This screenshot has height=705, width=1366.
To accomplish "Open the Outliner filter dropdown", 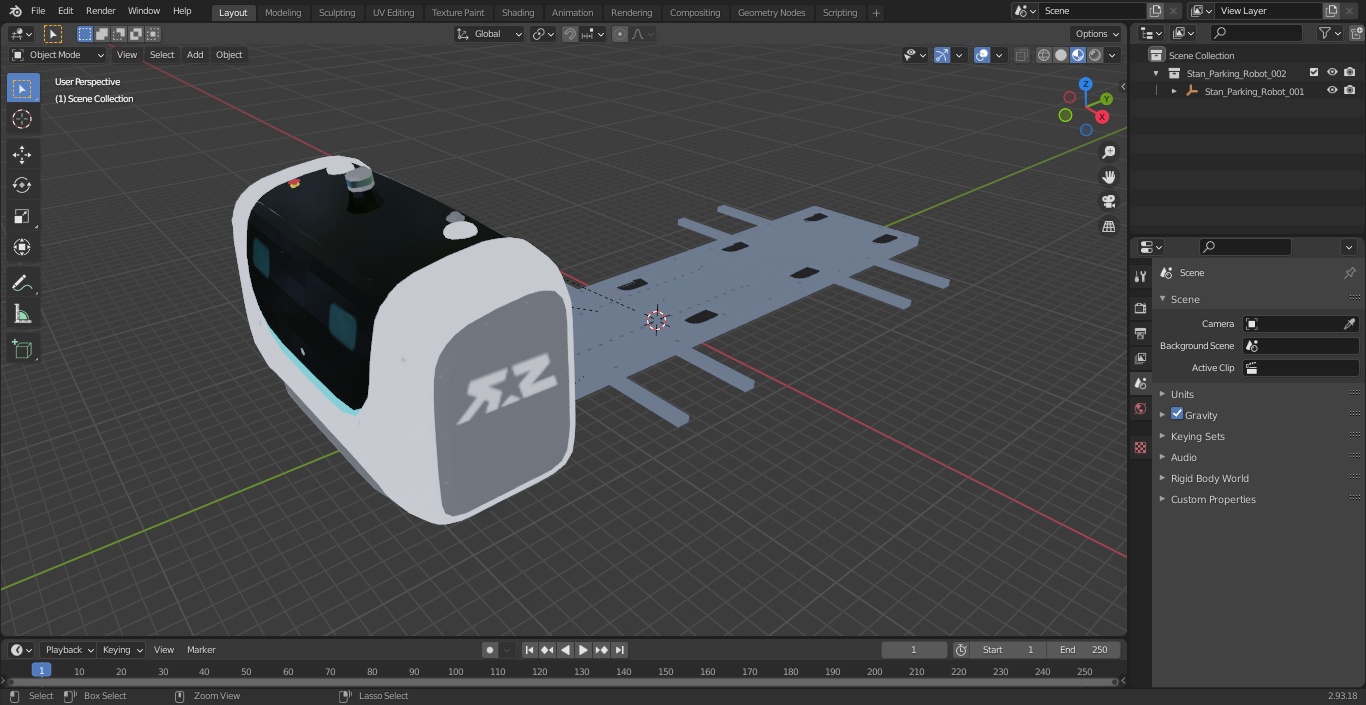I will coord(1329,33).
